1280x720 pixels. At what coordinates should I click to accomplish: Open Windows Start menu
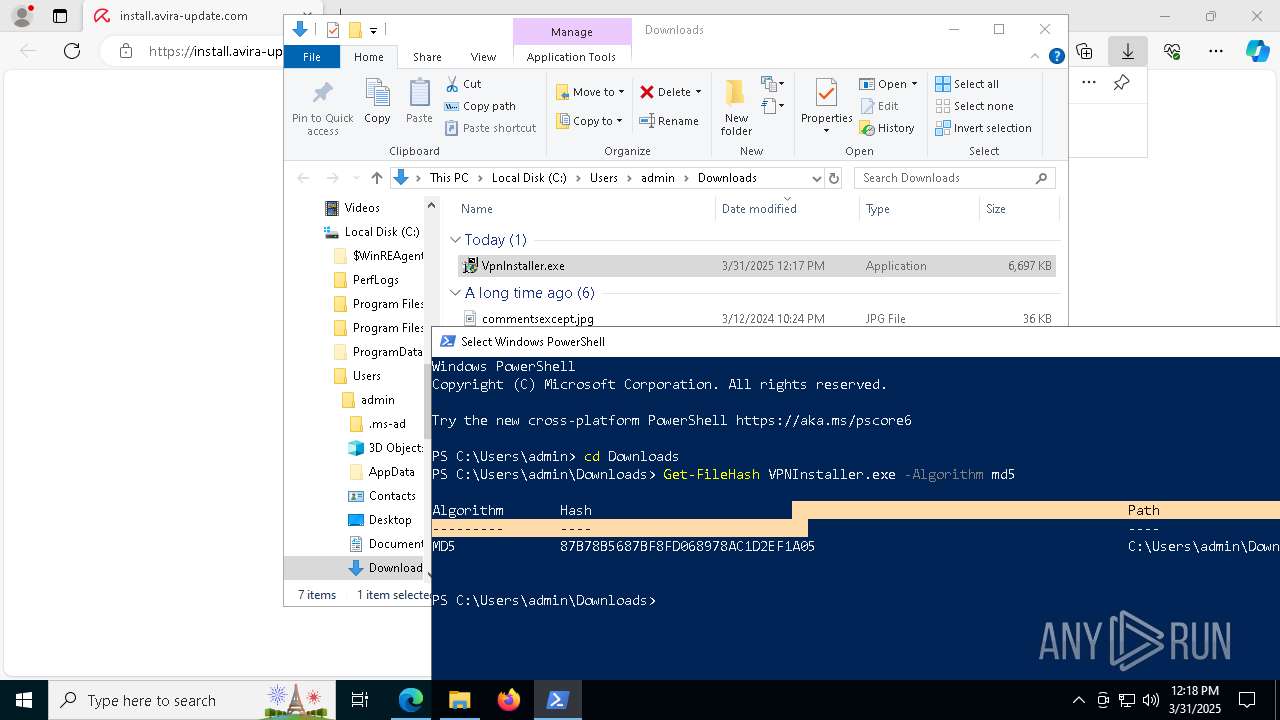[23, 700]
